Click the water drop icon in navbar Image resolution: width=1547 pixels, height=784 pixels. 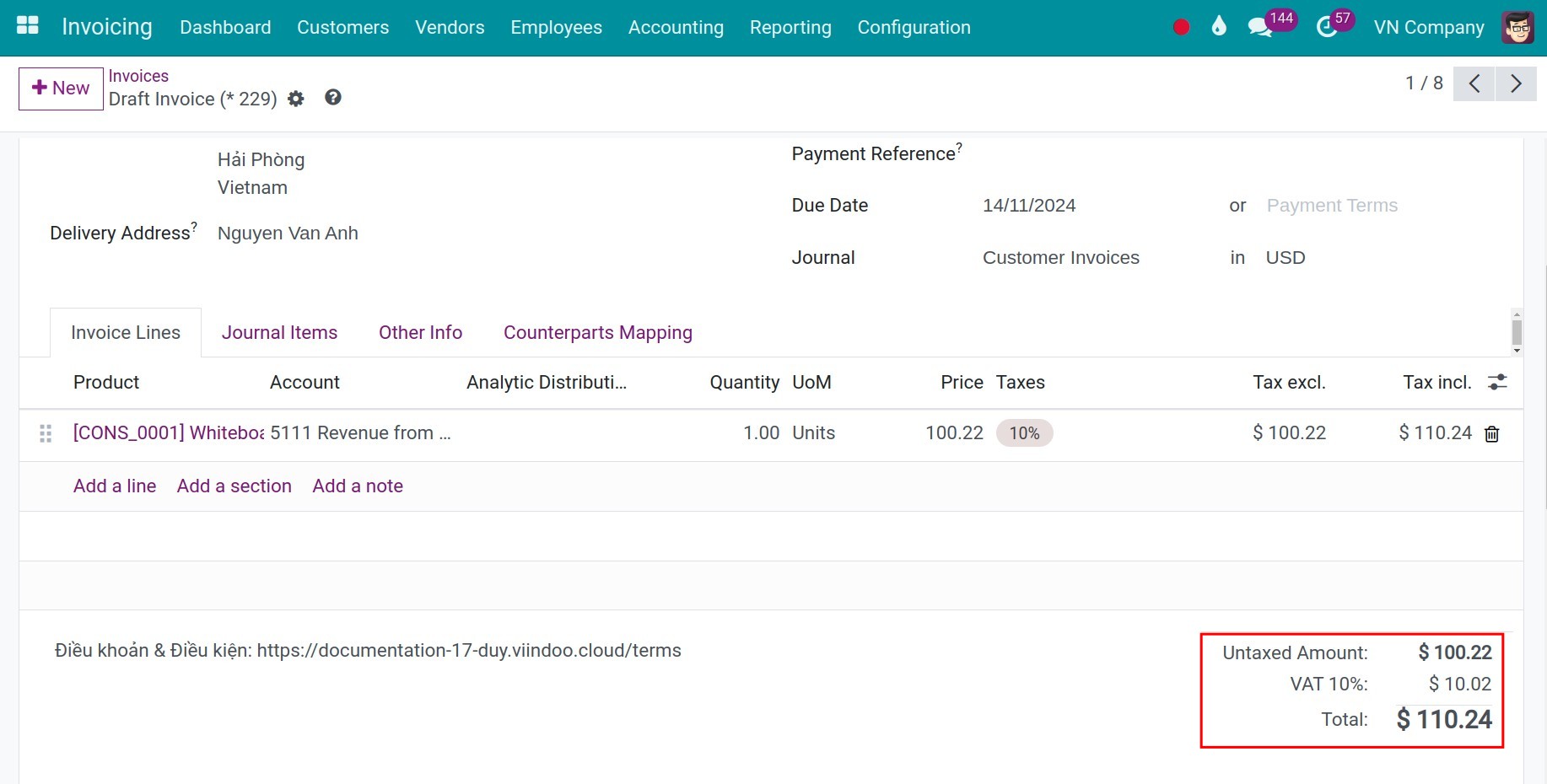tap(1219, 26)
